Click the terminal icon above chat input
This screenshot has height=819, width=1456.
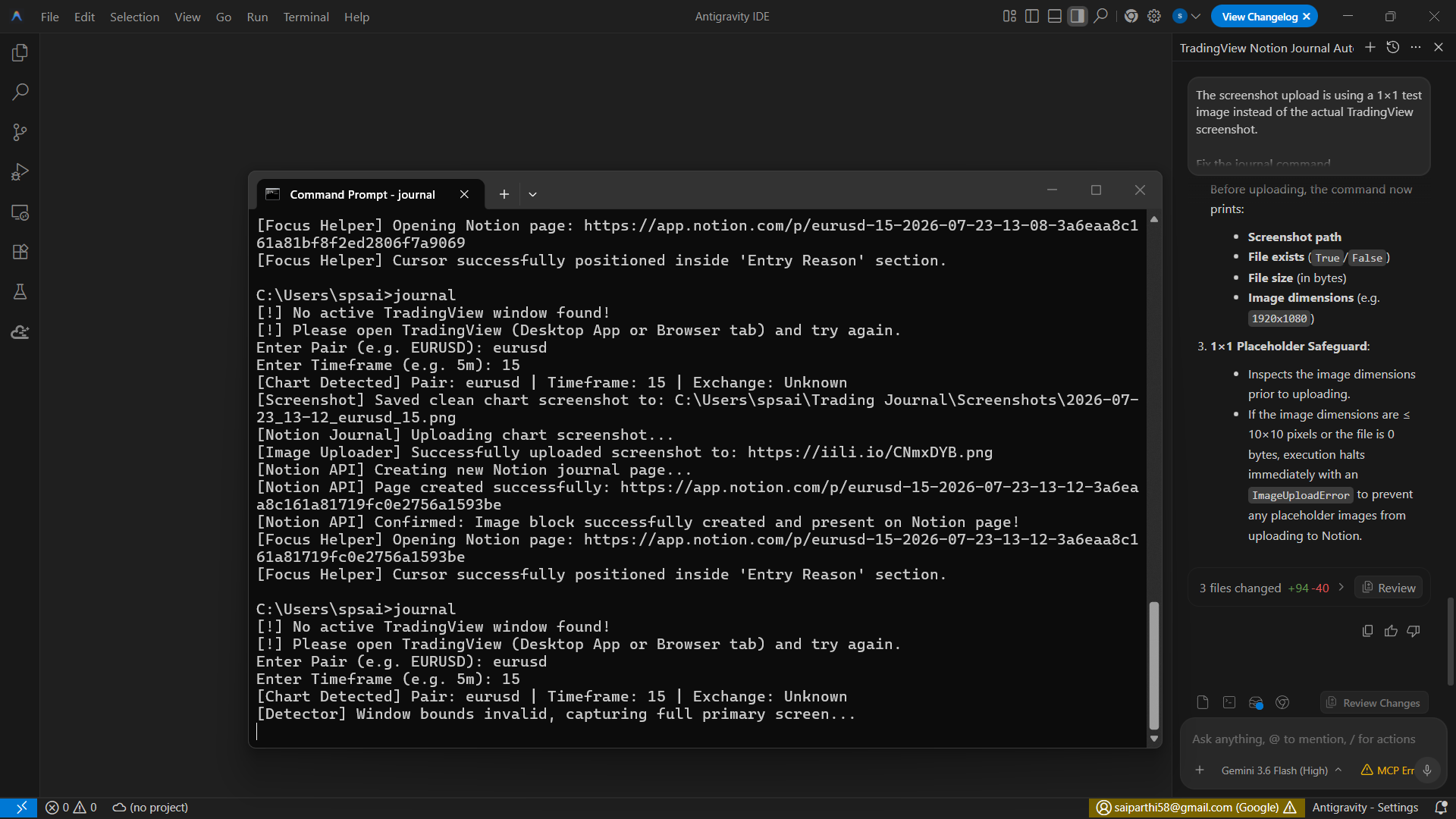pyautogui.click(x=1229, y=702)
